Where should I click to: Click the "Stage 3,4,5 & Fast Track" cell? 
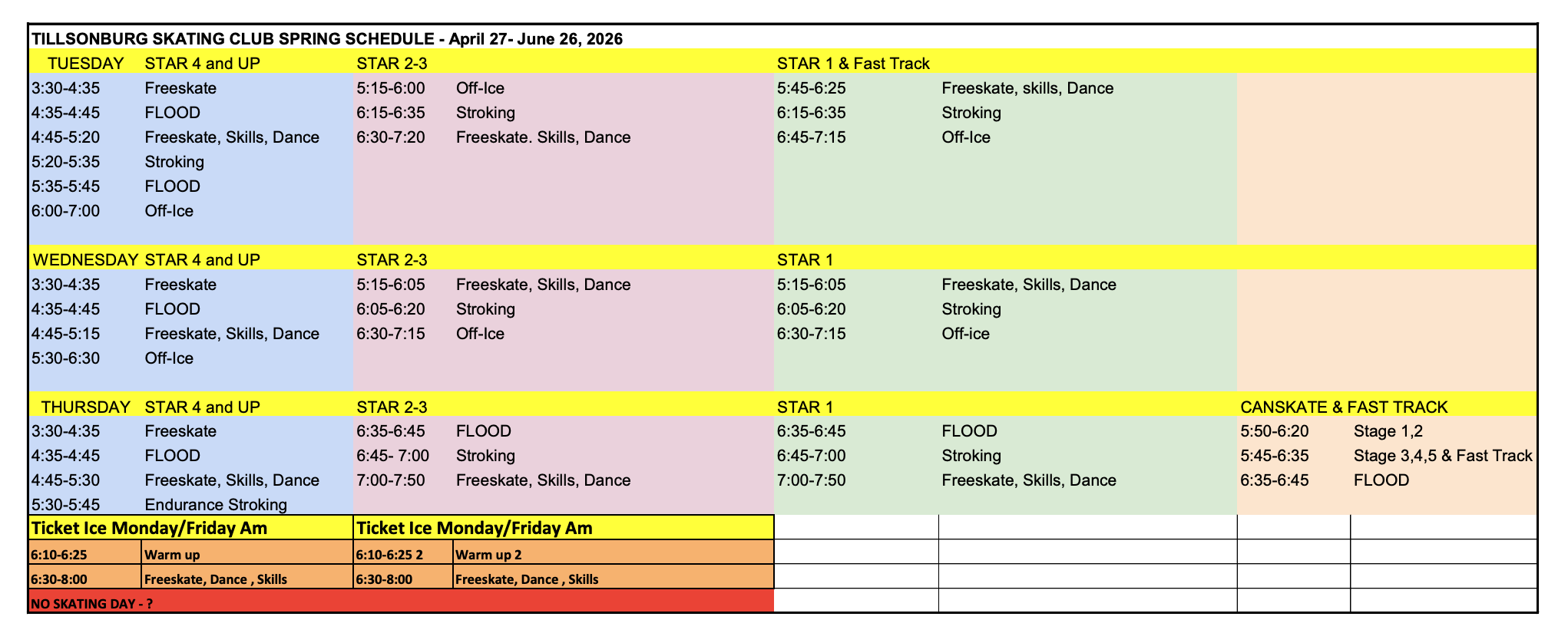coord(1442,456)
